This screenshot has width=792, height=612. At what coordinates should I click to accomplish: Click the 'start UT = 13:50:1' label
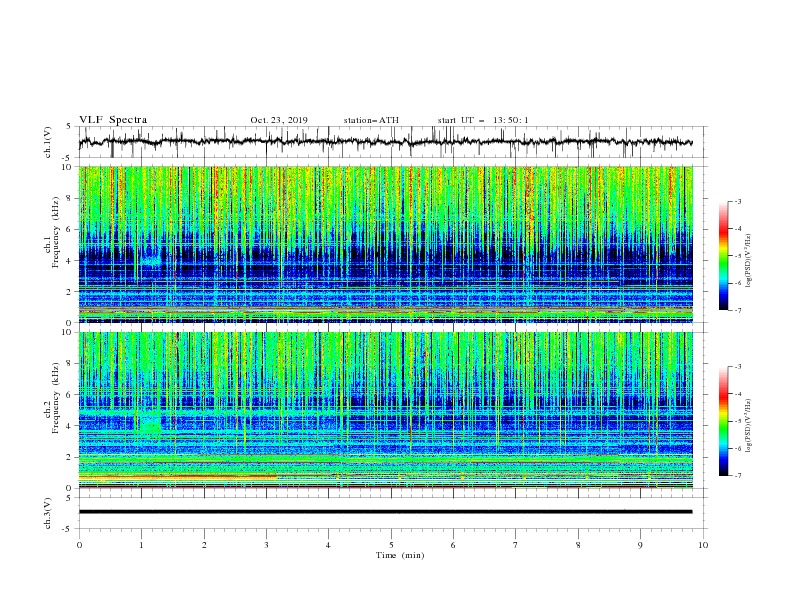(483, 120)
